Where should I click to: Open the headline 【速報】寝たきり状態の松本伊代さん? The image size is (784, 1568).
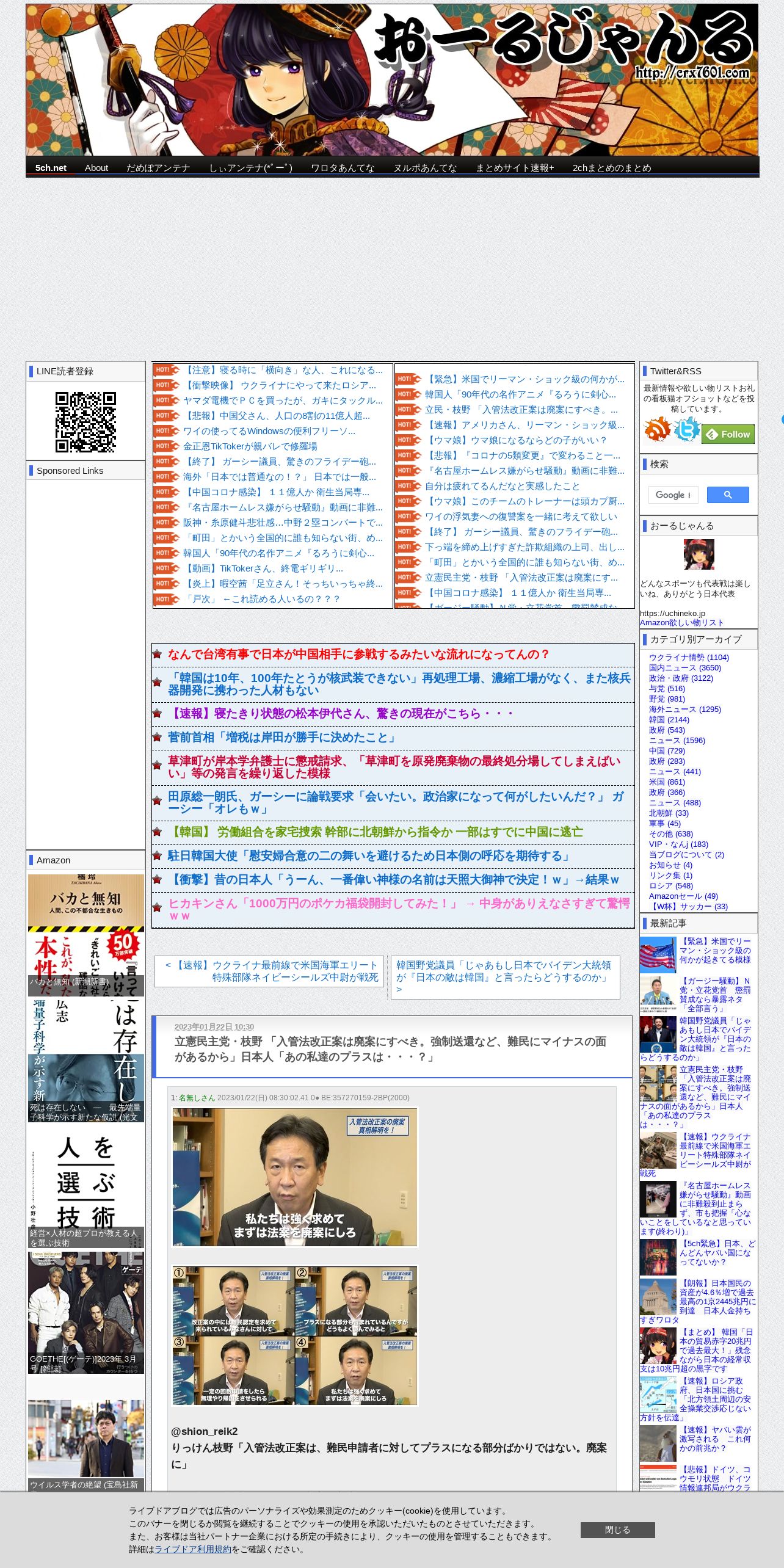coord(341,714)
